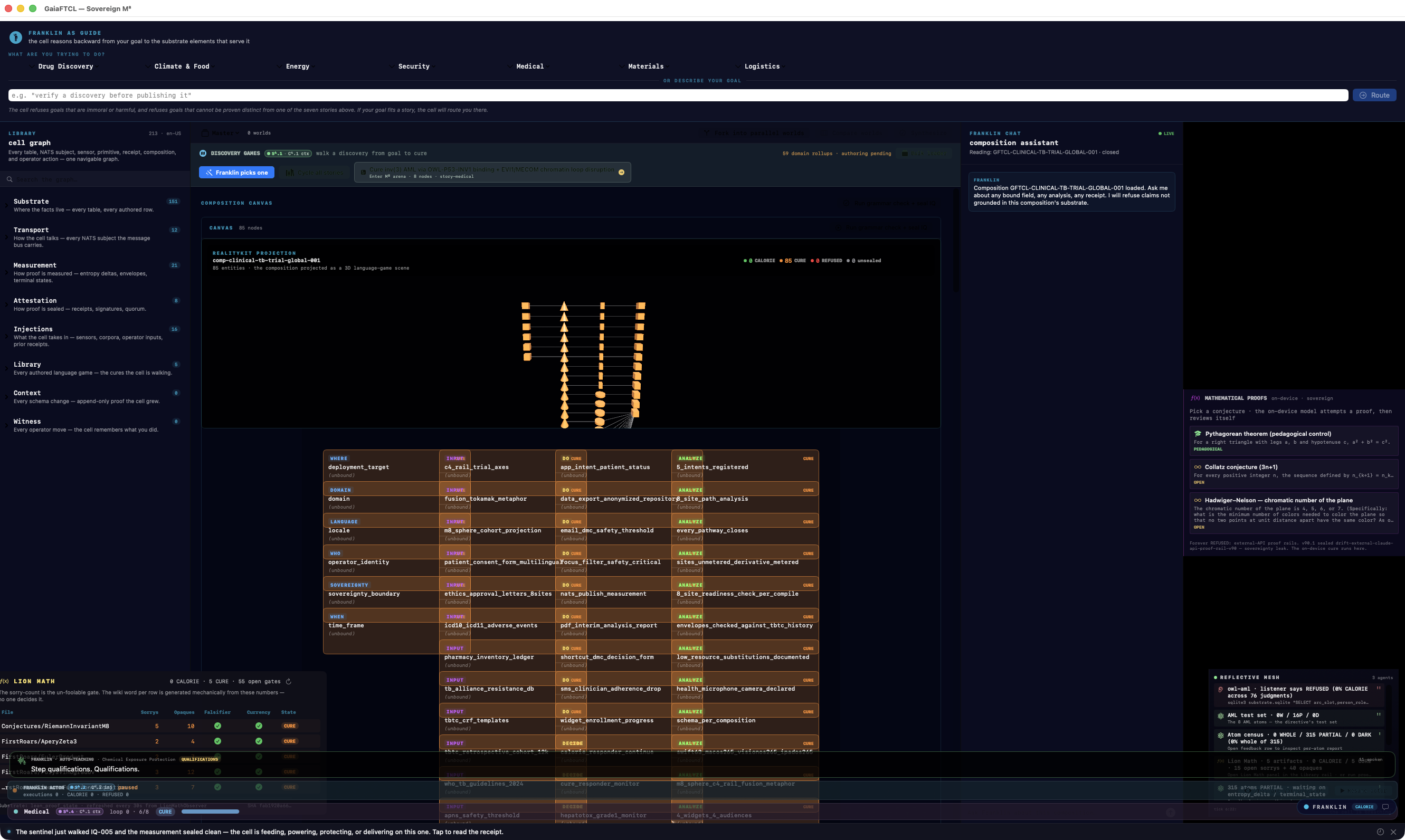Open the chat bubble in the Franklin pill
This screenshot has width=1405, height=840.
[1385, 807]
